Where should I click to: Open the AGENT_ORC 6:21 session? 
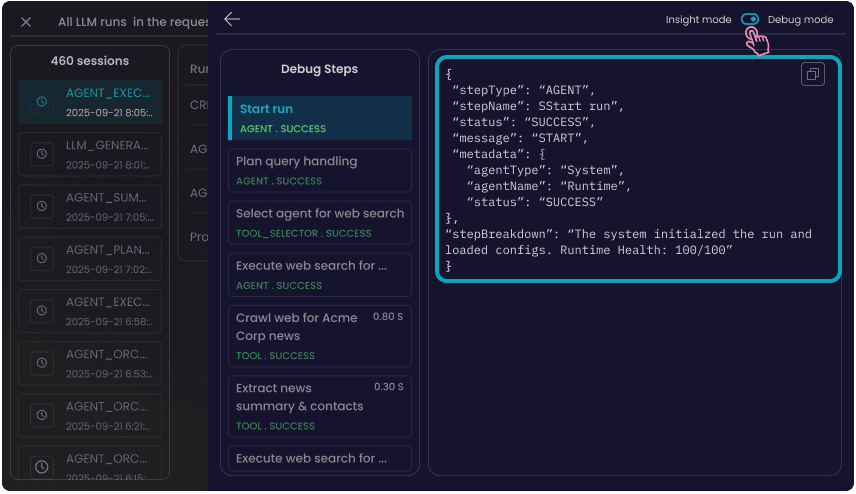coord(90,415)
